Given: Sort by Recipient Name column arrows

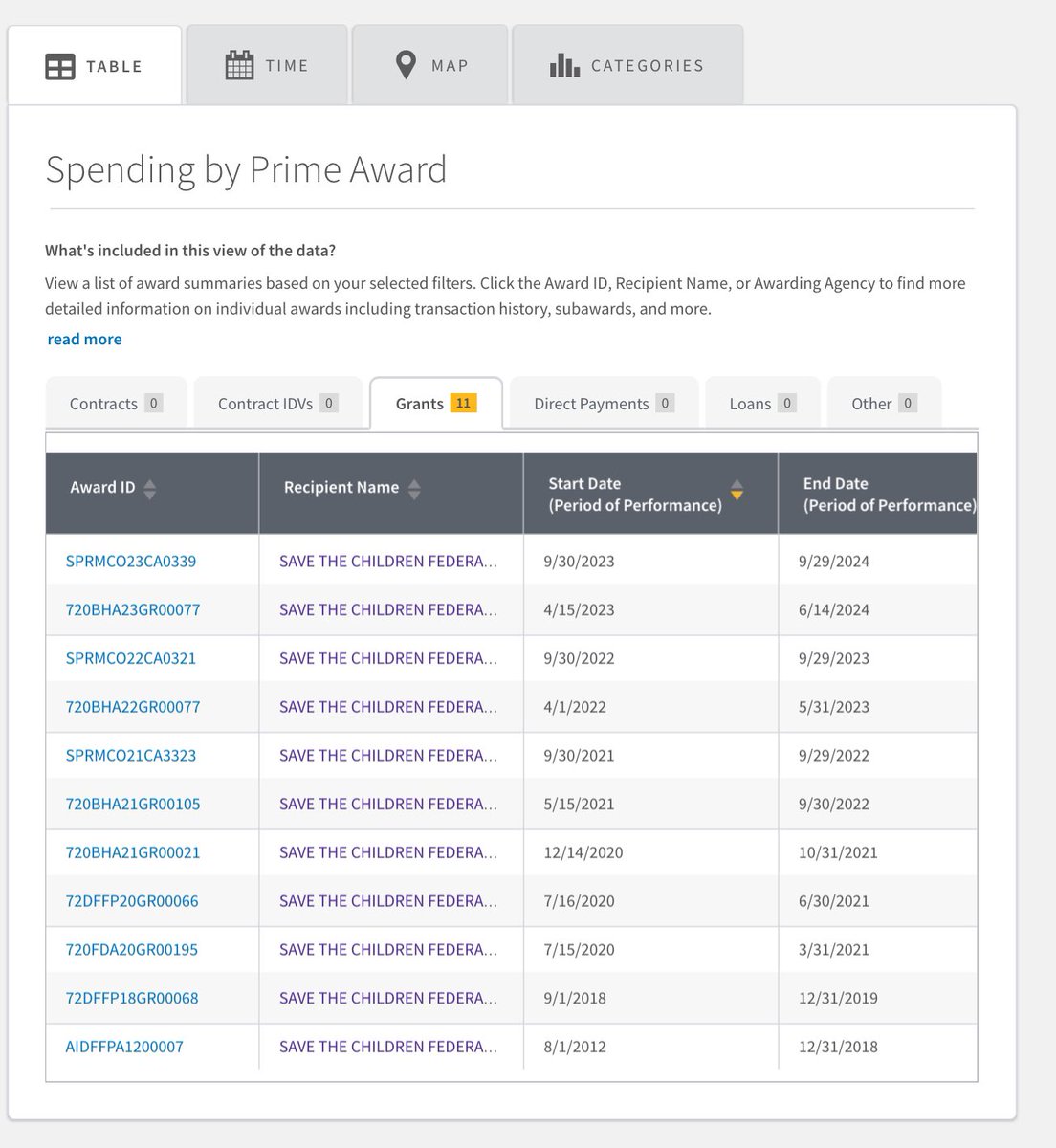Looking at the screenshot, I should [x=414, y=489].
